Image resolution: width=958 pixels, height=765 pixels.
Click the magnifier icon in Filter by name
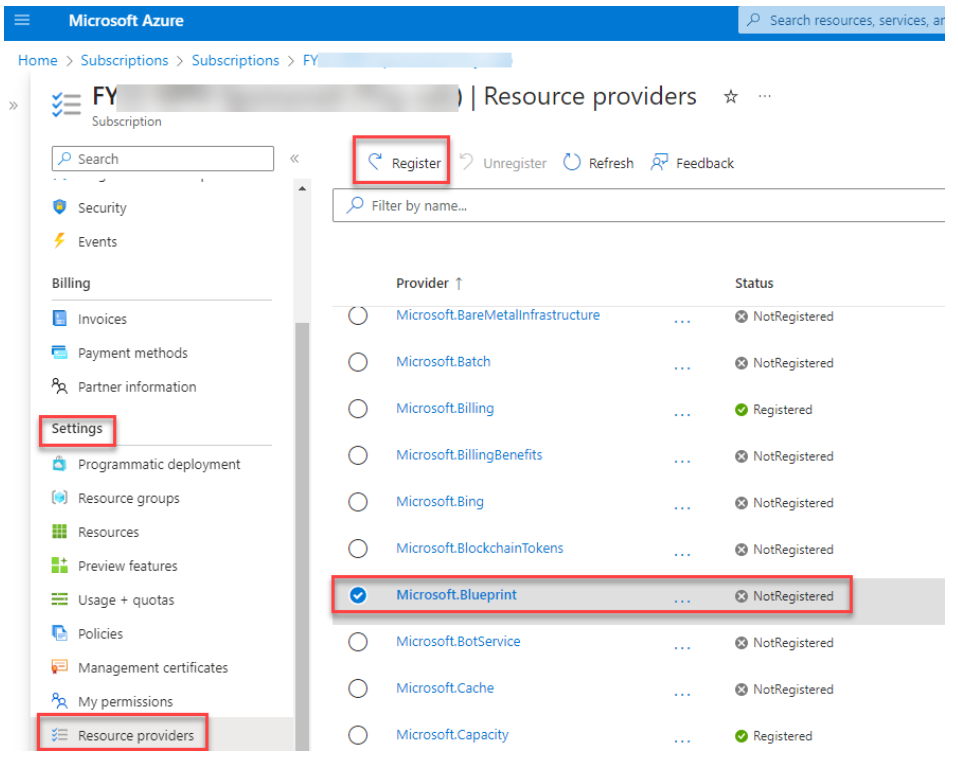tap(355, 205)
